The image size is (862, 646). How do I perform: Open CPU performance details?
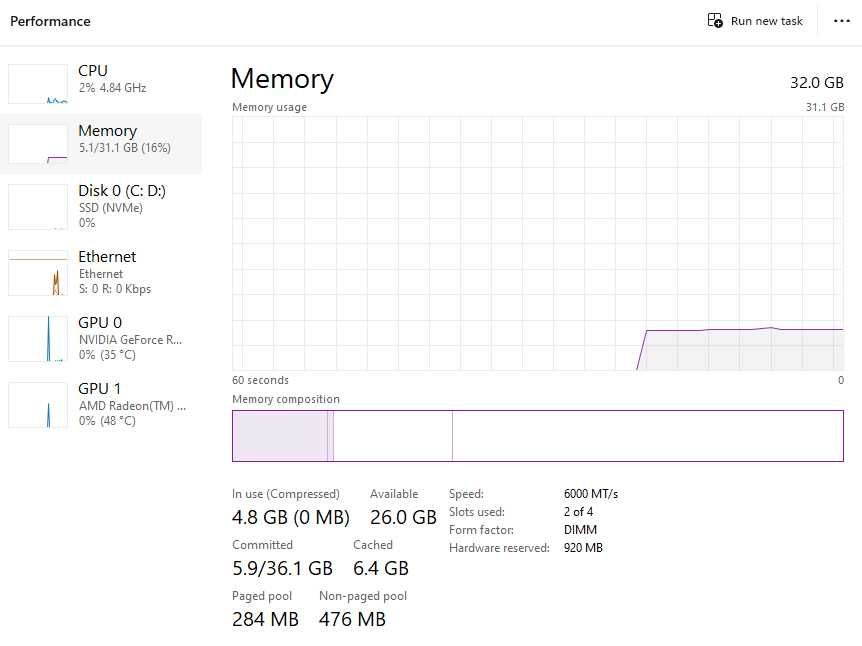coord(112,78)
